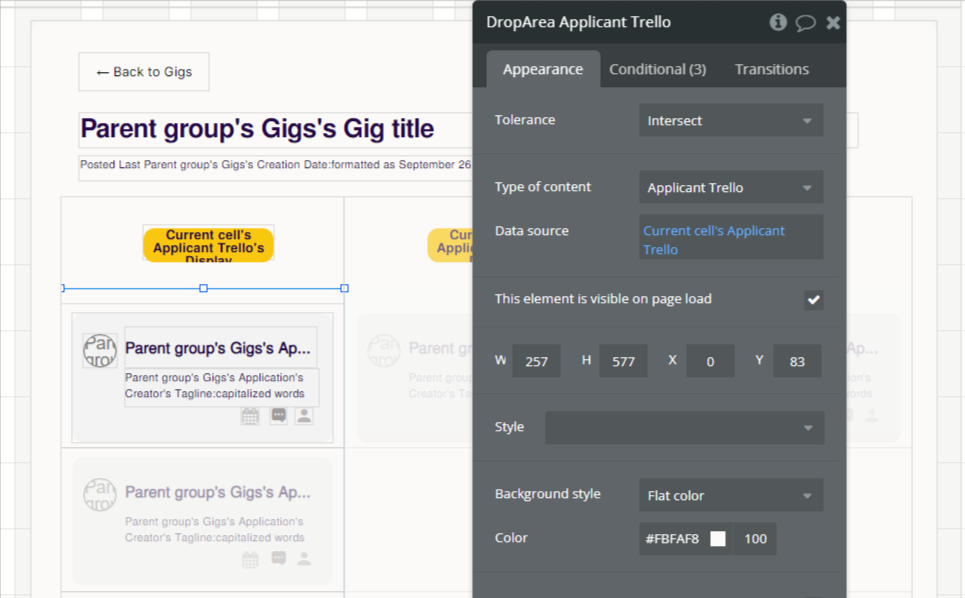Click the faded calendar icon in second-row card

(250, 560)
